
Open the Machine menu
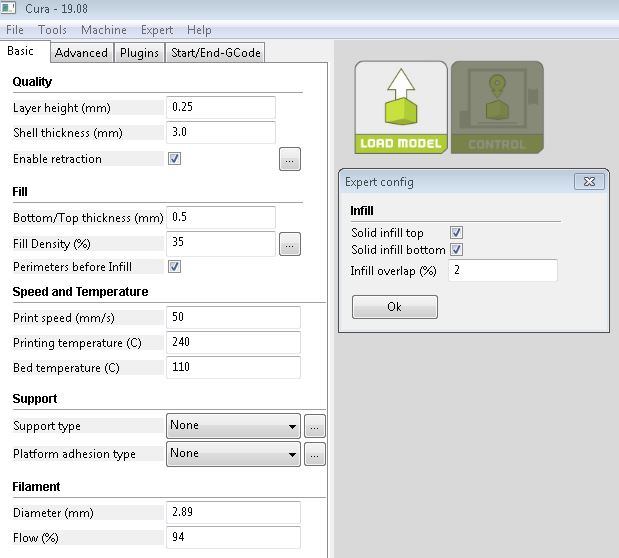tap(104, 30)
